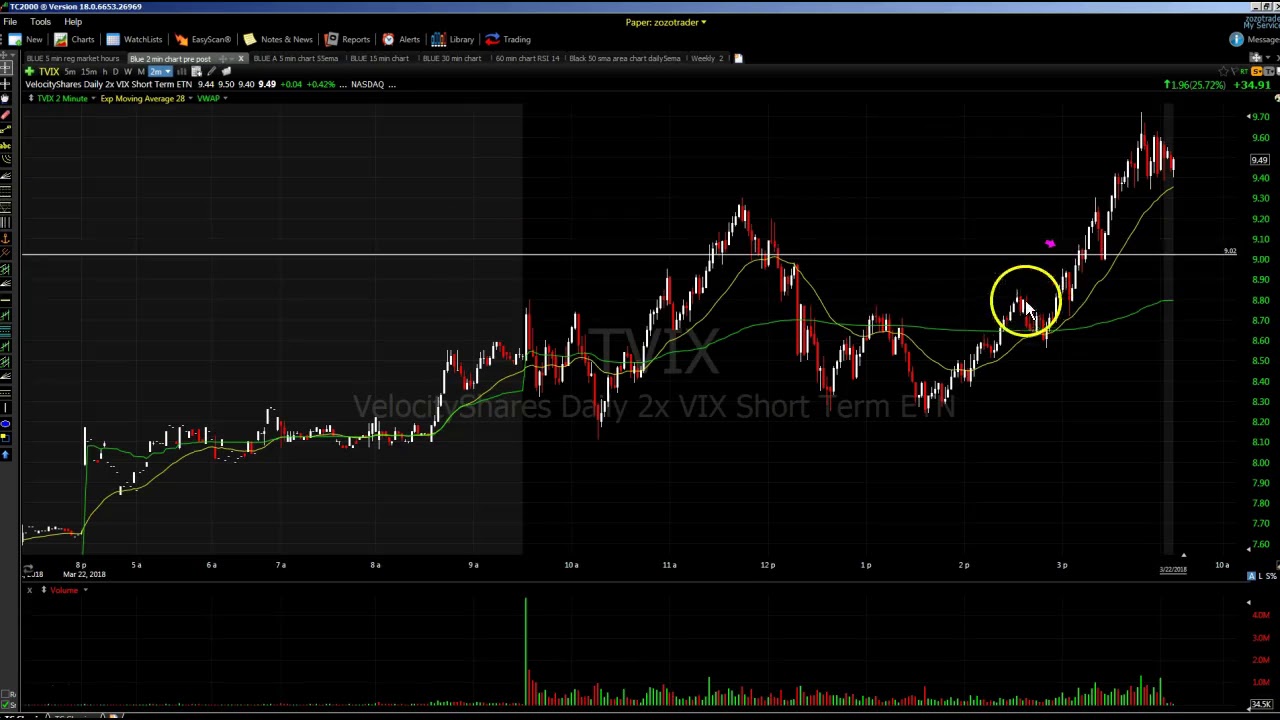Click the TVIX ticker symbol
1280x720 pixels.
pyautogui.click(x=49, y=71)
